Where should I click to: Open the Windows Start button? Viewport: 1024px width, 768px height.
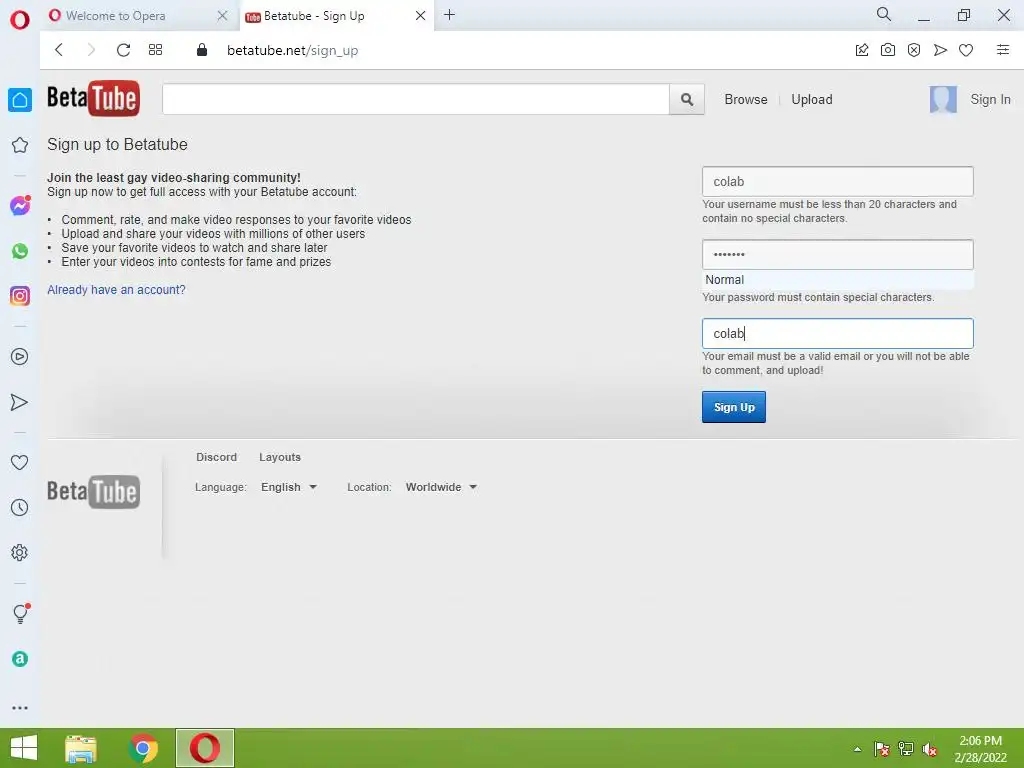tap(24, 748)
